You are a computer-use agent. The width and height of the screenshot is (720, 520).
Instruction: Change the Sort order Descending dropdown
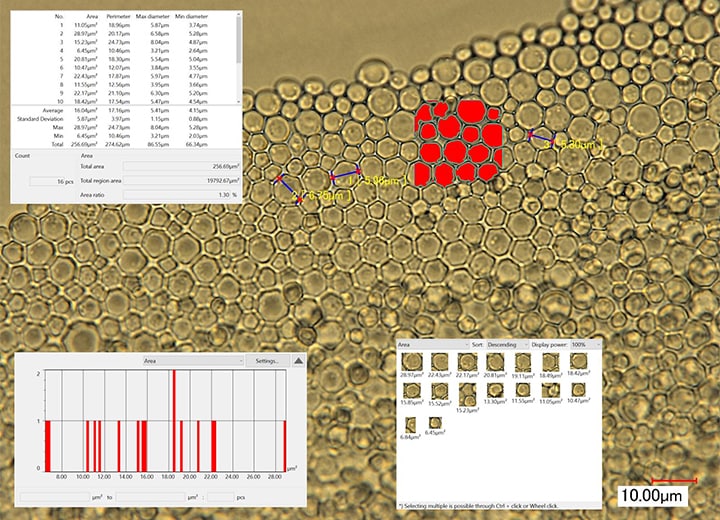(507, 342)
